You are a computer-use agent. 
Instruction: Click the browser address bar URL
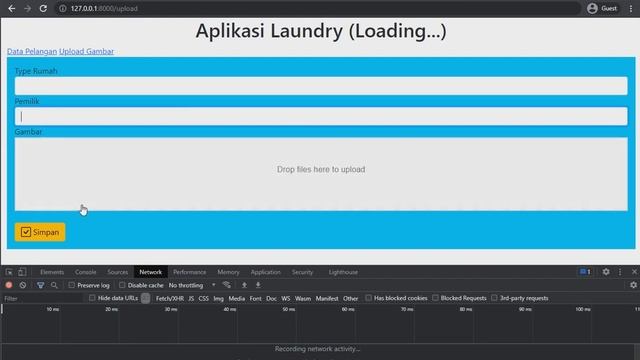tap(104, 8)
